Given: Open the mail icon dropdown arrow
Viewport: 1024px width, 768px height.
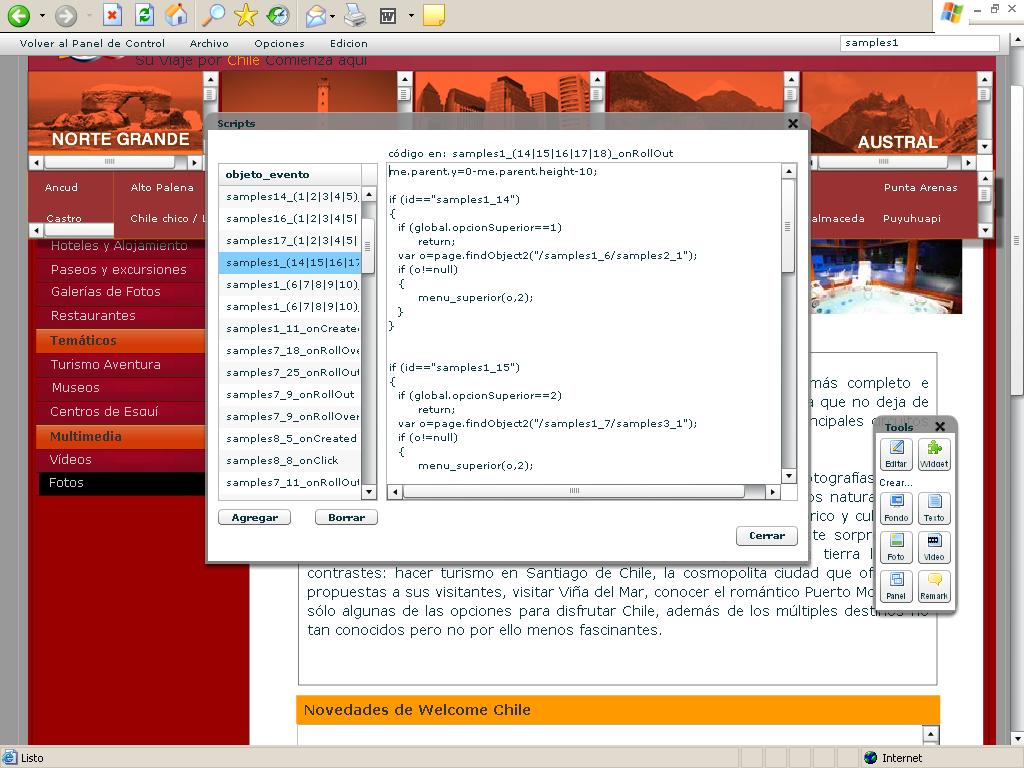Looking at the screenshot, I should (x=332, y=16).
